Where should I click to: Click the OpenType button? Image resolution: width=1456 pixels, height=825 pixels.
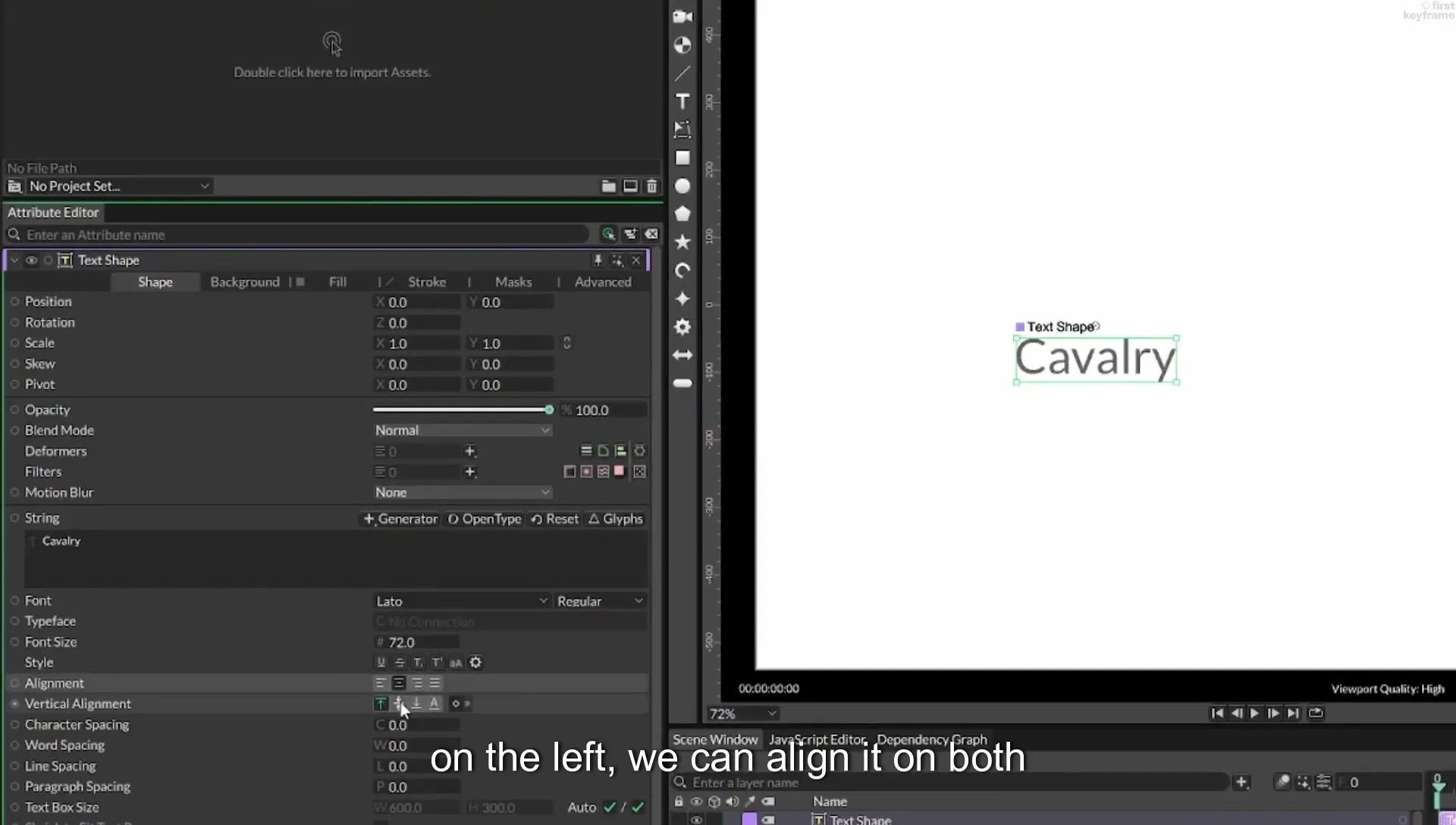click(x=485, y=519)
